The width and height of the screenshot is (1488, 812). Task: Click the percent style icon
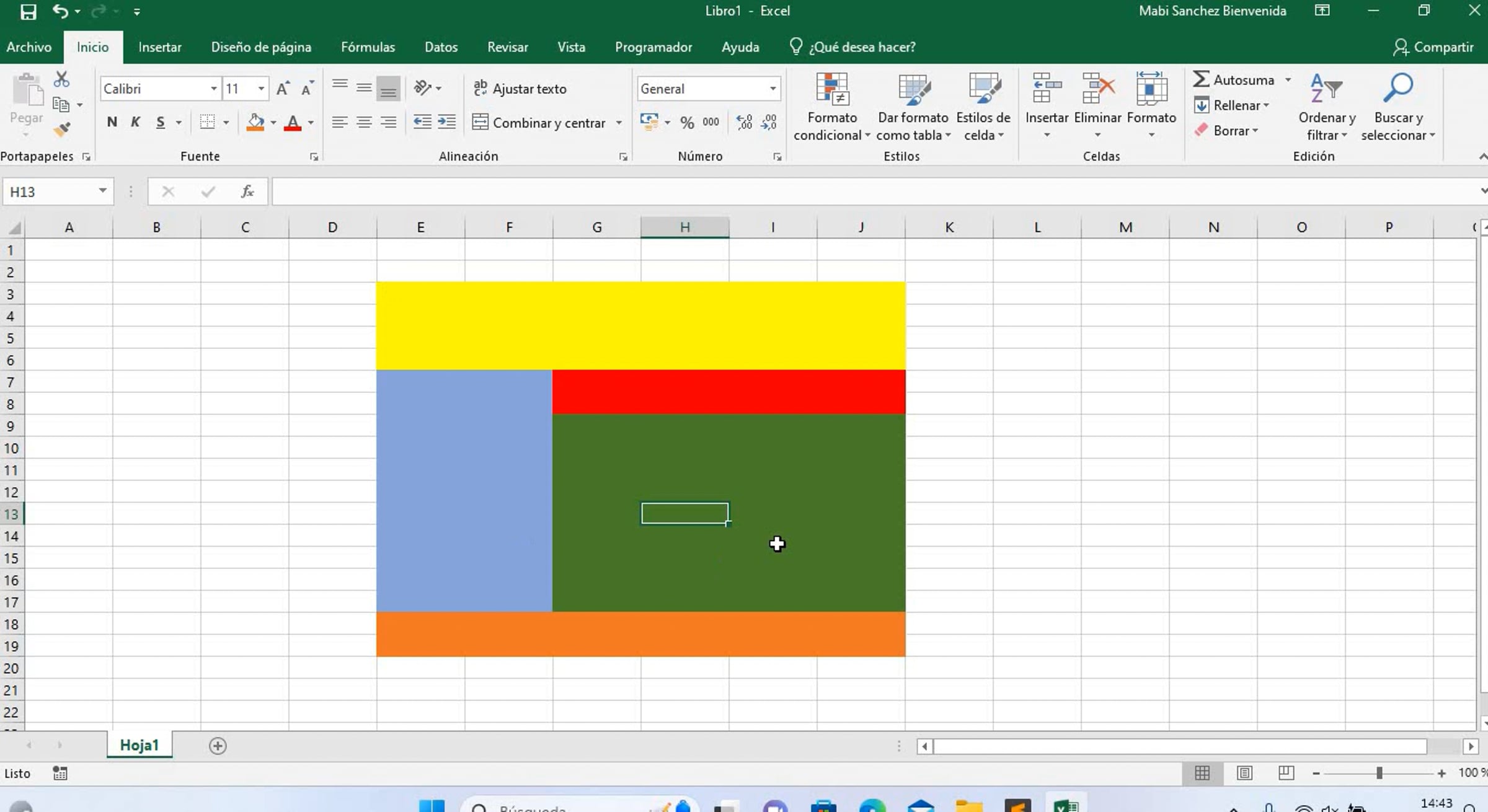(687, 122)
